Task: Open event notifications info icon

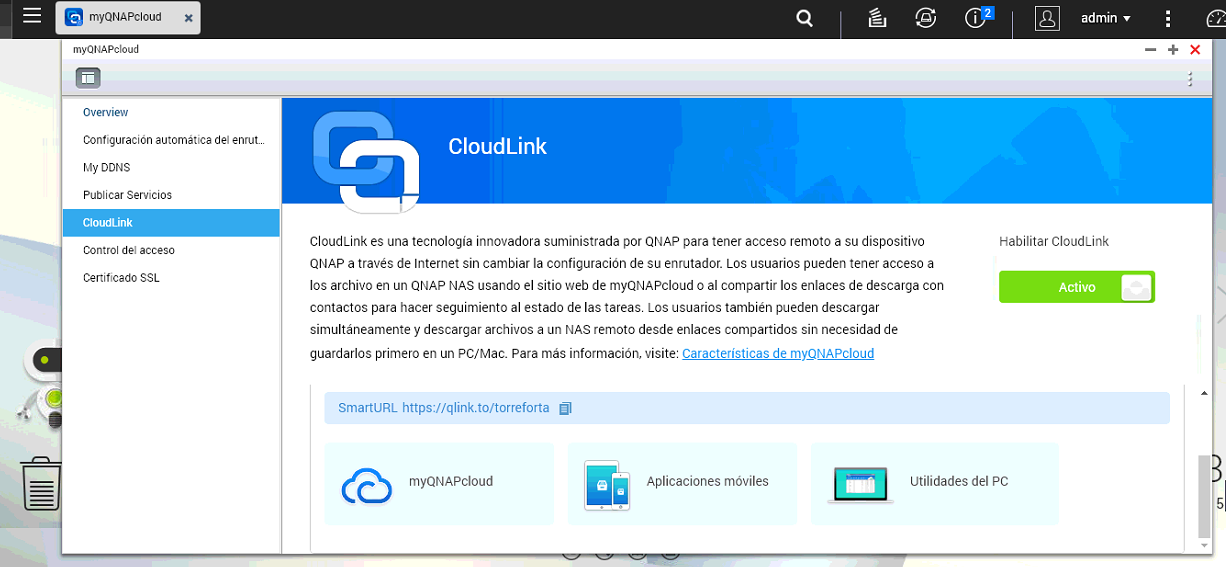Action: pos(977,18)
